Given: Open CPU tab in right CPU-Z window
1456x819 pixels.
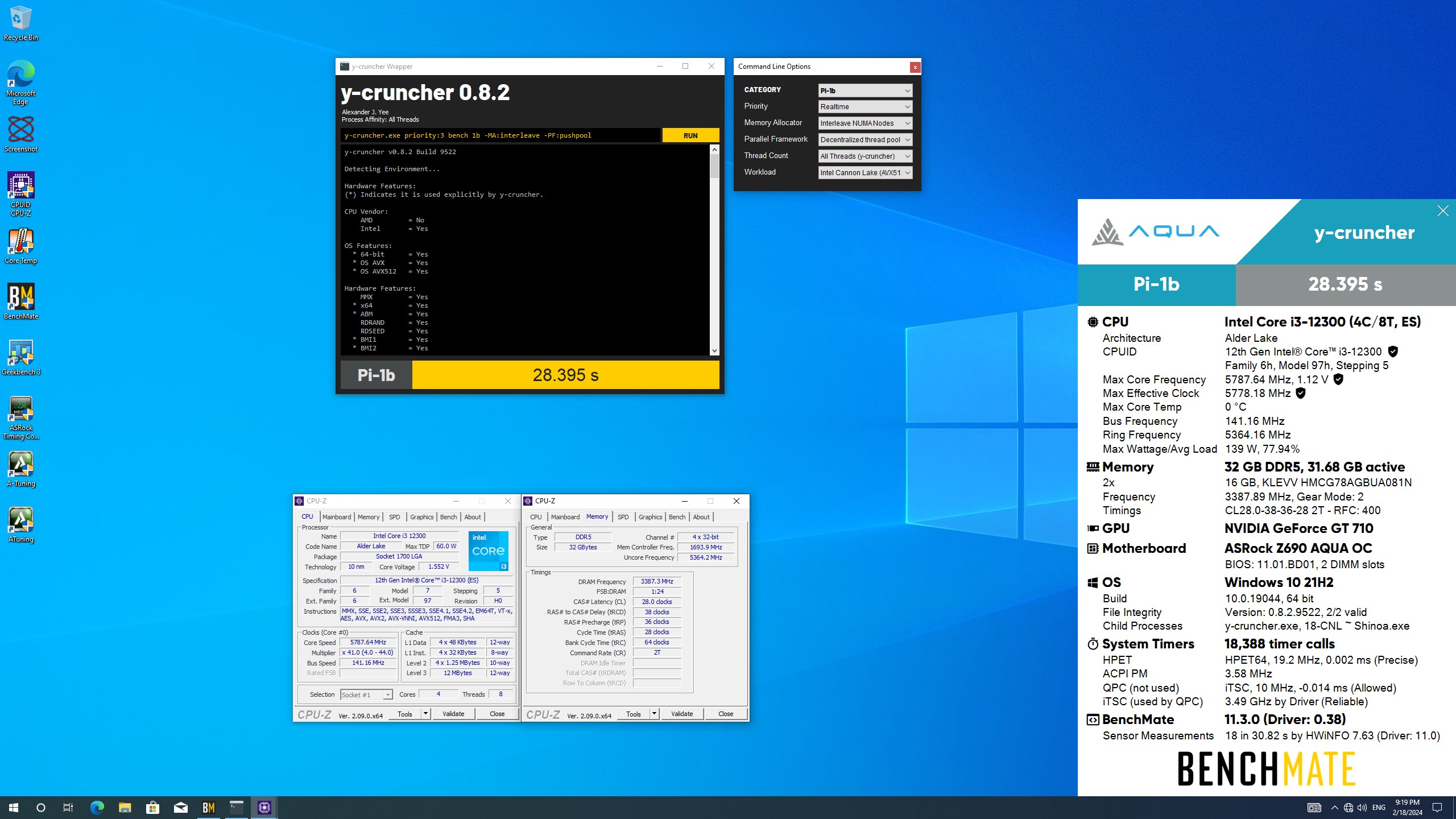Looking at the screenshot, I should [536, 517].
